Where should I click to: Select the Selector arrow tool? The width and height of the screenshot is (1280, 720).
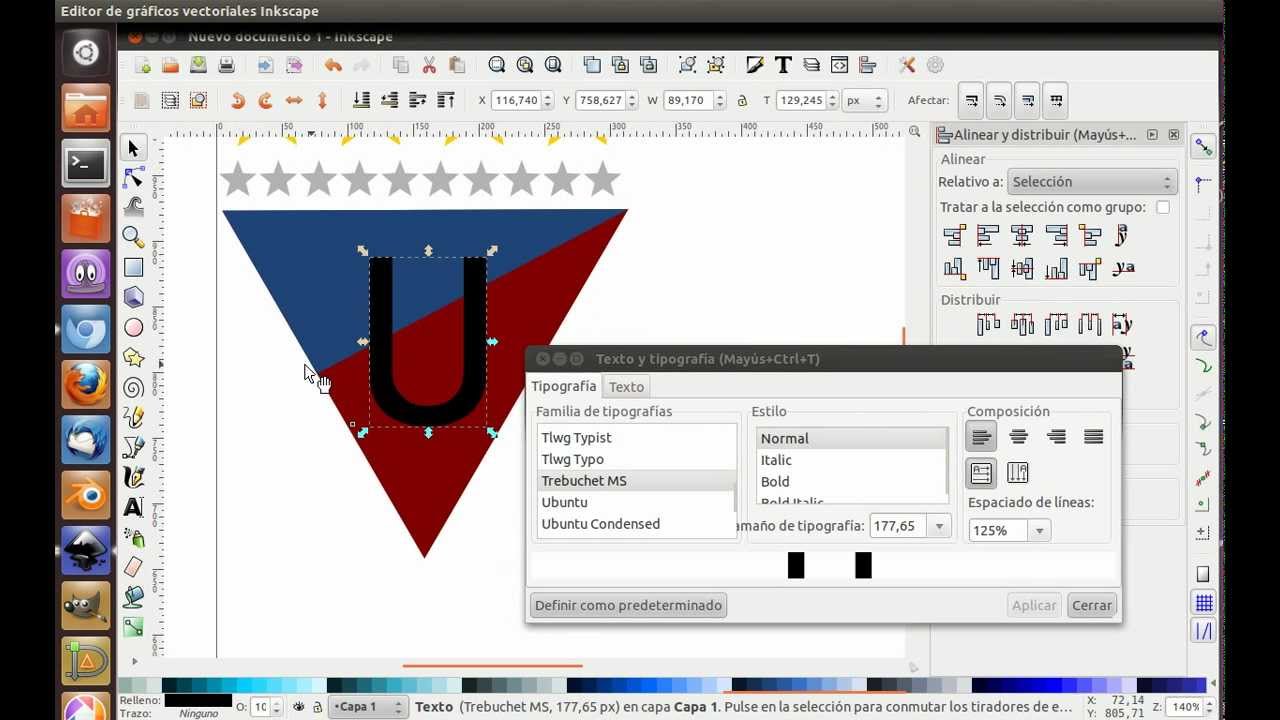[x=133, y=148]
